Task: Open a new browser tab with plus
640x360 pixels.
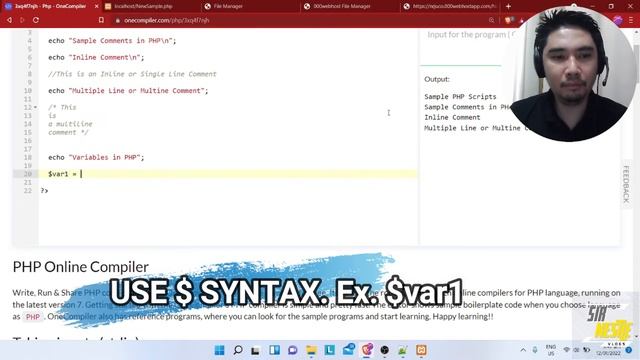Action: [x=508, y=6]
